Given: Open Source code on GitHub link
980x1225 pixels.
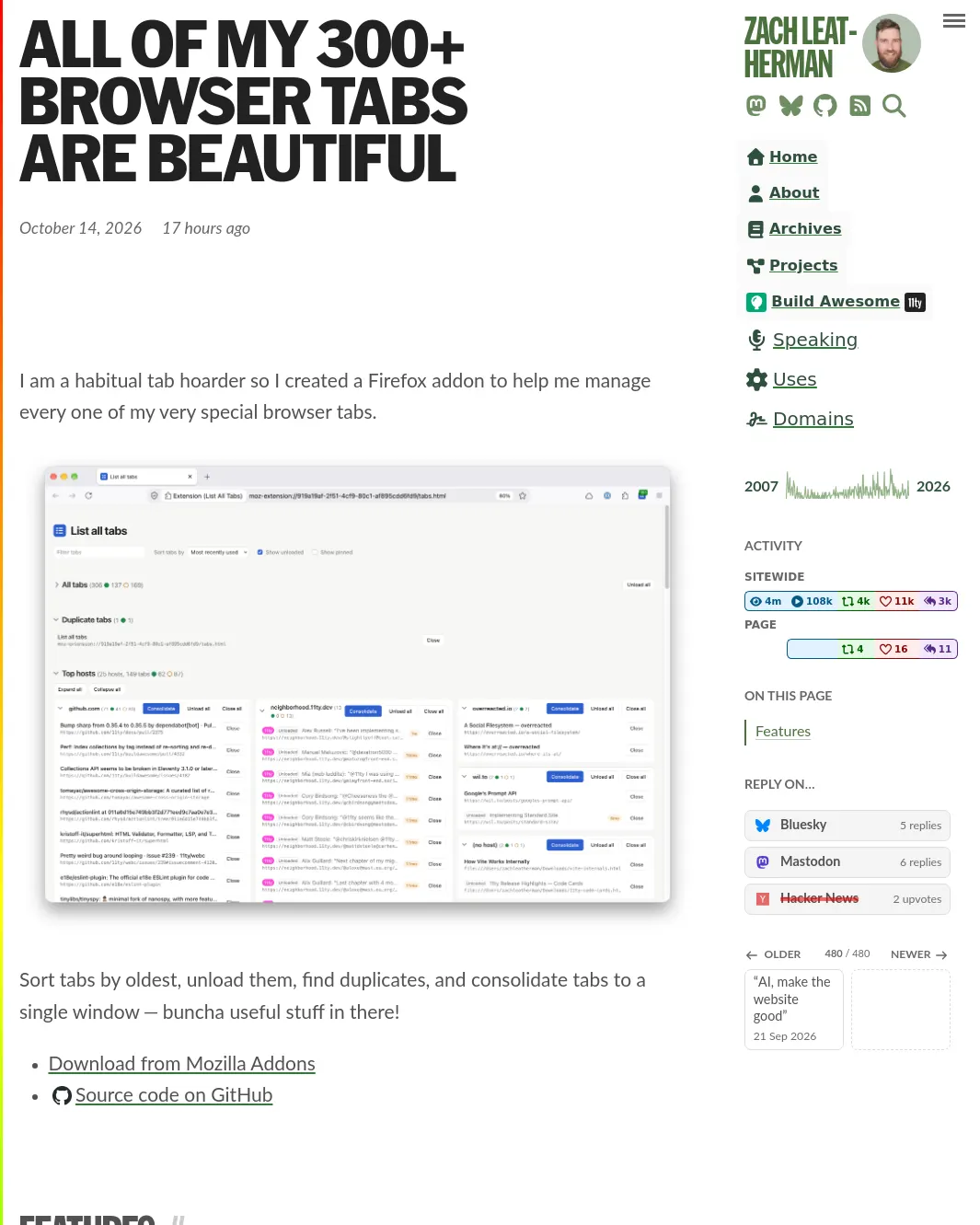Looking at the screenshot, I should [x=174, y=1095].
